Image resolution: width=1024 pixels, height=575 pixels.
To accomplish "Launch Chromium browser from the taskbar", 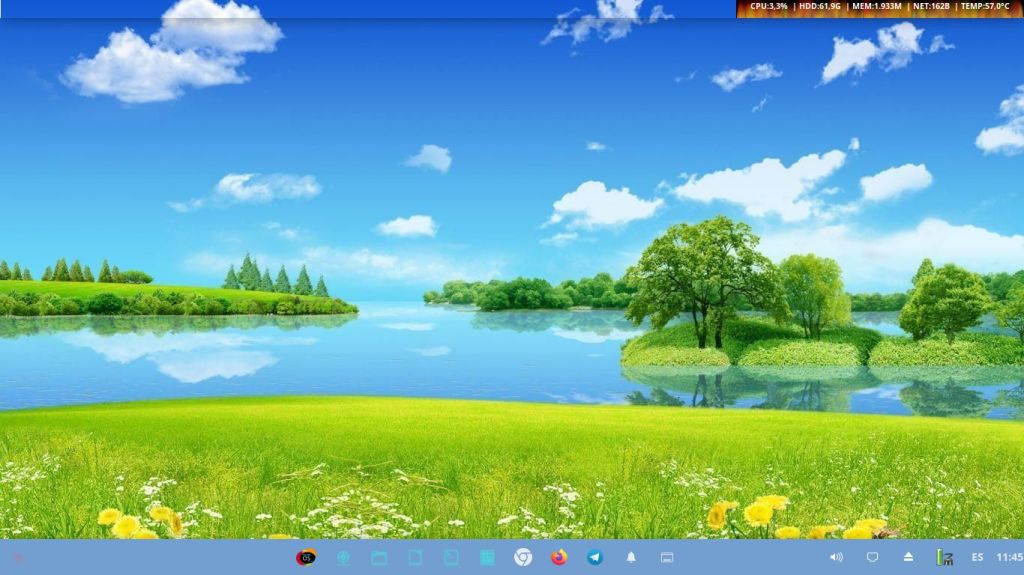I will (x=523, y=557).
